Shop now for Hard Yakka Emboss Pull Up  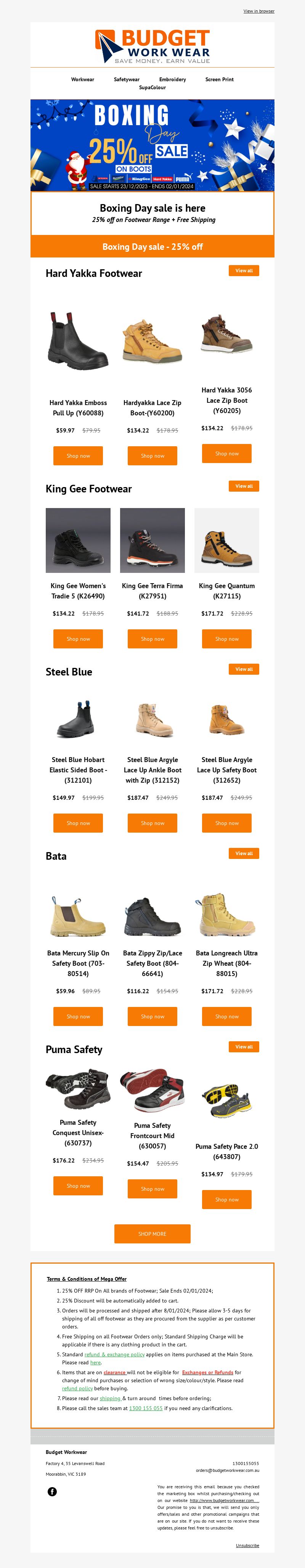(x=78, y=456)
